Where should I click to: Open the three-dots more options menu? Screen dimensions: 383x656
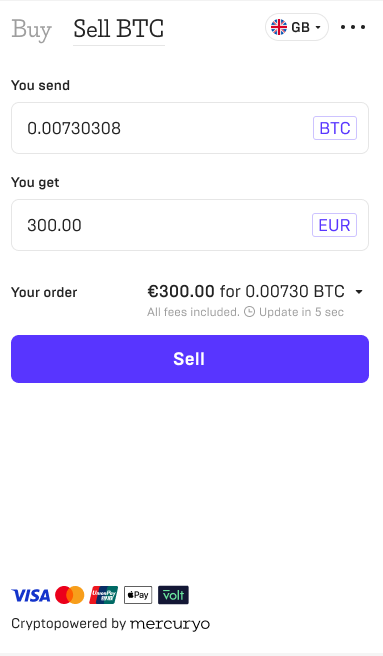point(353,27)
